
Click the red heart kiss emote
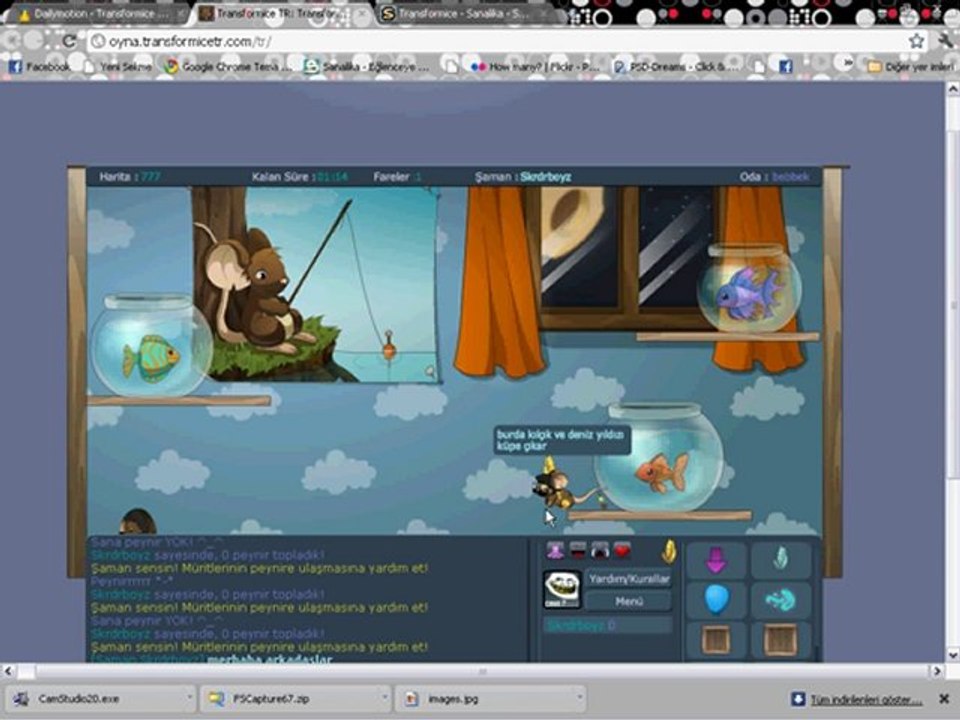621,550
